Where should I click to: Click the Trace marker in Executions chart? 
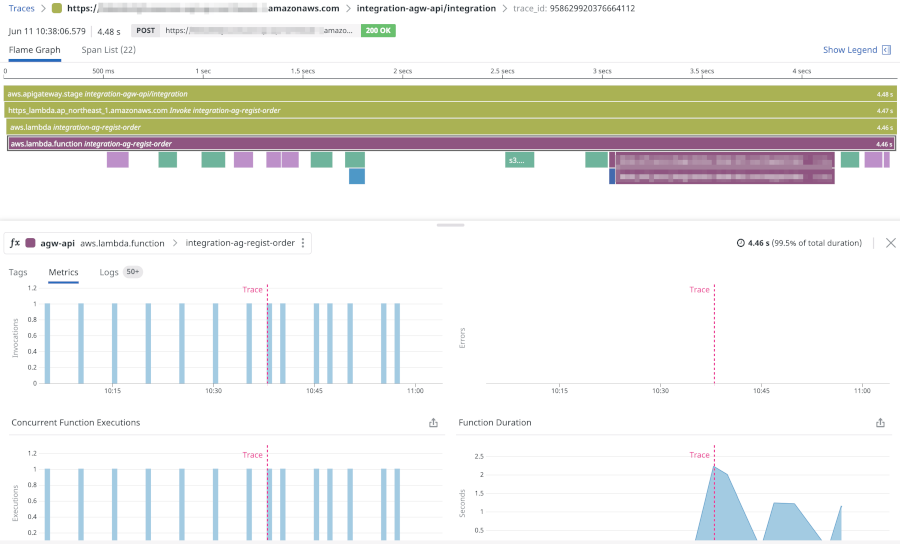252,455
